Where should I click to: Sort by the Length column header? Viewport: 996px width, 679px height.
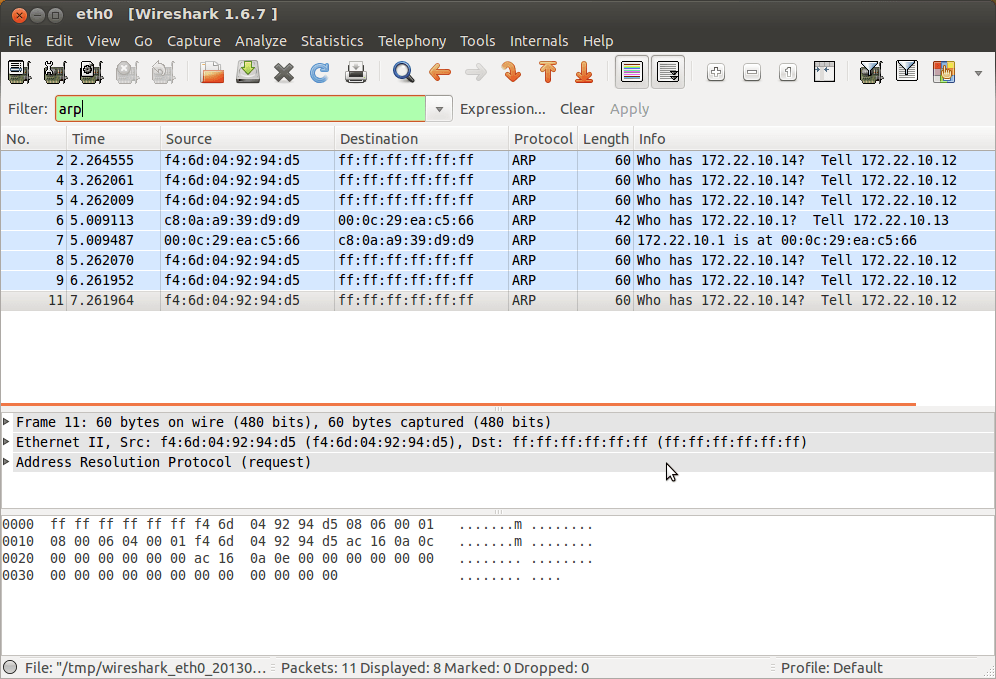(605, 138)
